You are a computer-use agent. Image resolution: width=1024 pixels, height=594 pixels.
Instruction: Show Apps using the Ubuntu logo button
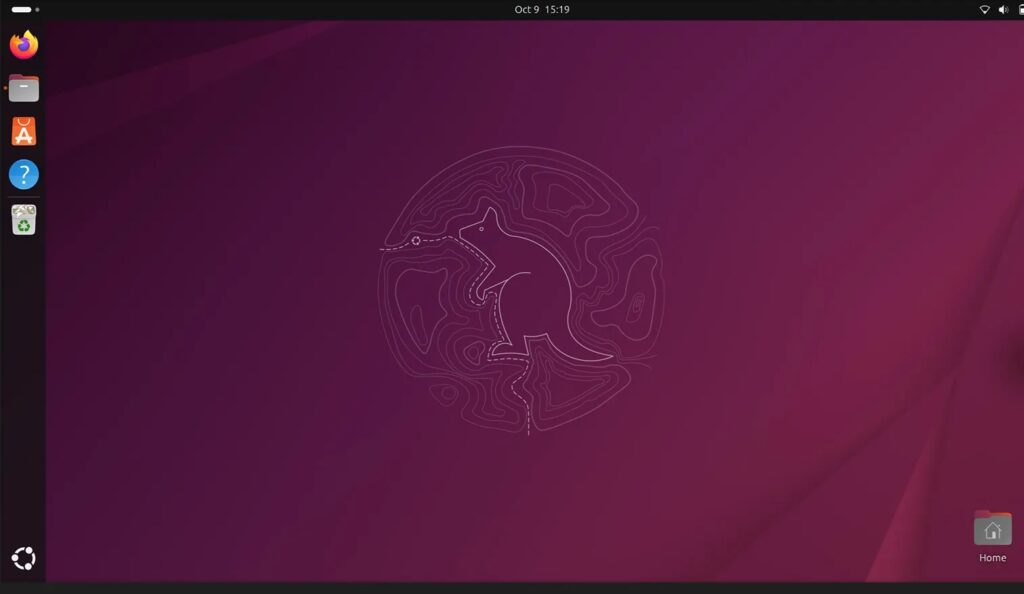[x=23, y=558]
